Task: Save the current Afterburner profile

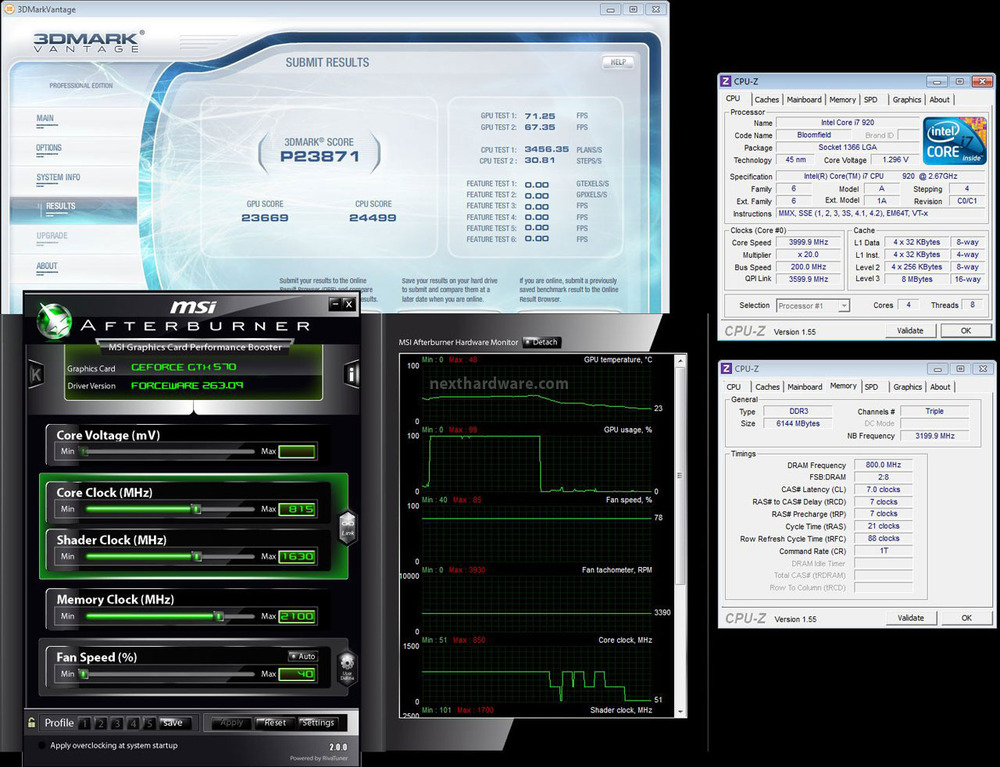Action: point(175,723)
